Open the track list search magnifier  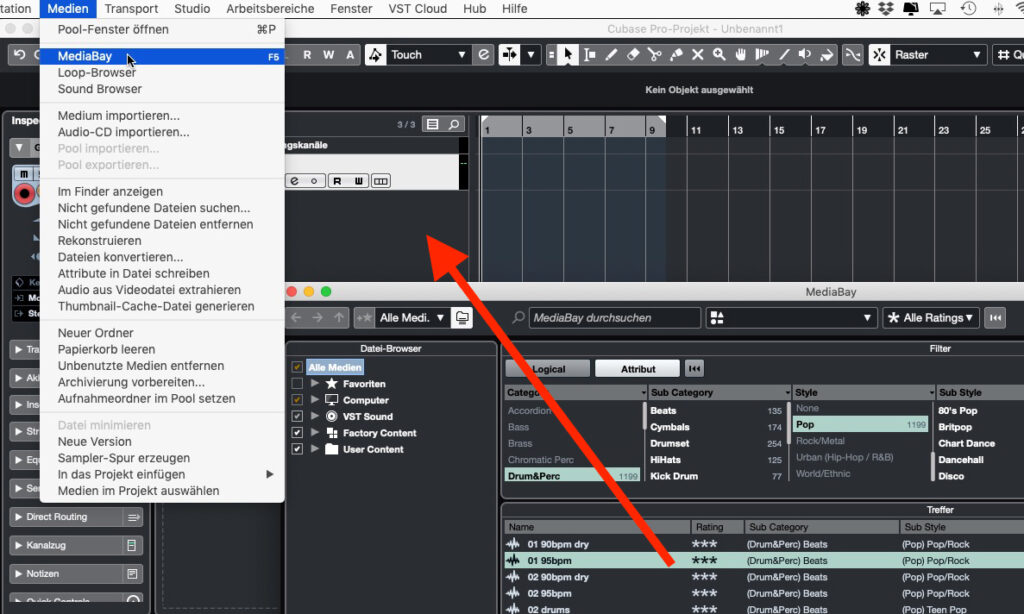click(454, 124)
